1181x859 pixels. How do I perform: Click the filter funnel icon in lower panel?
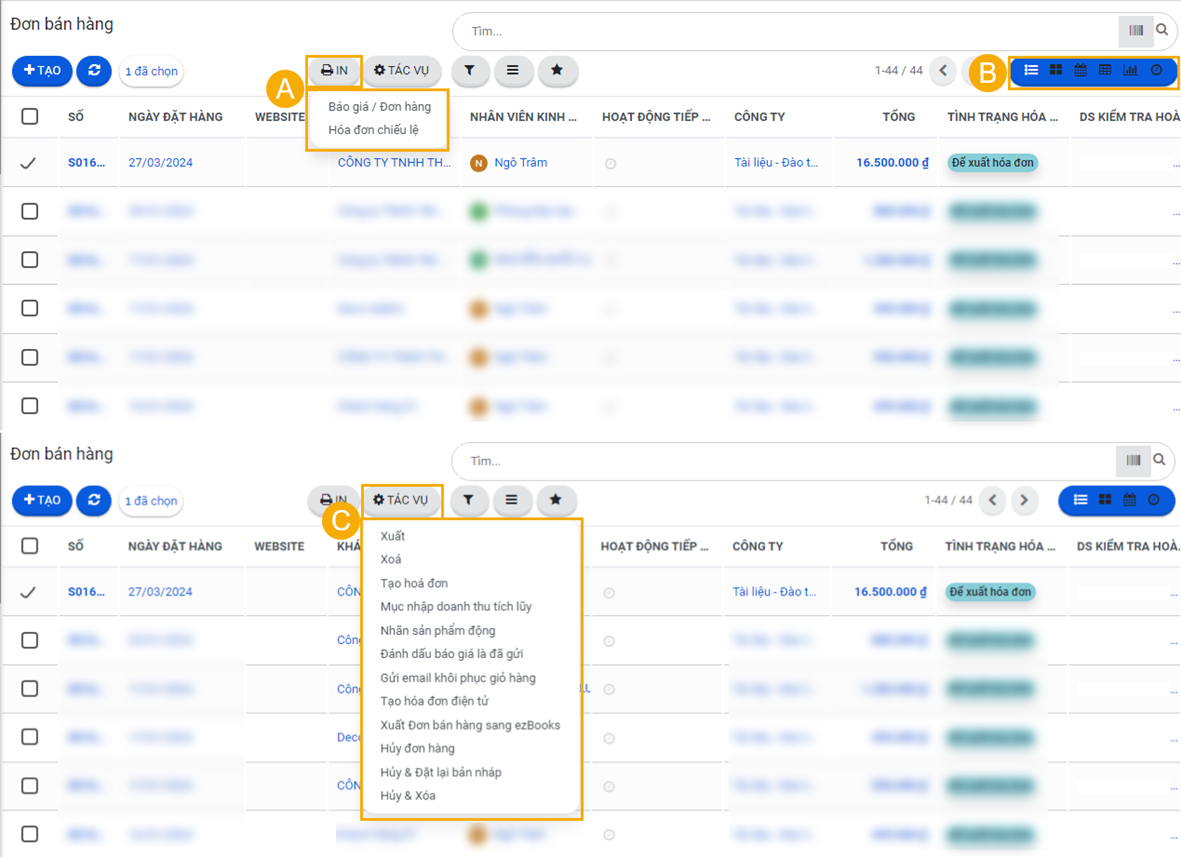[468, 500]
